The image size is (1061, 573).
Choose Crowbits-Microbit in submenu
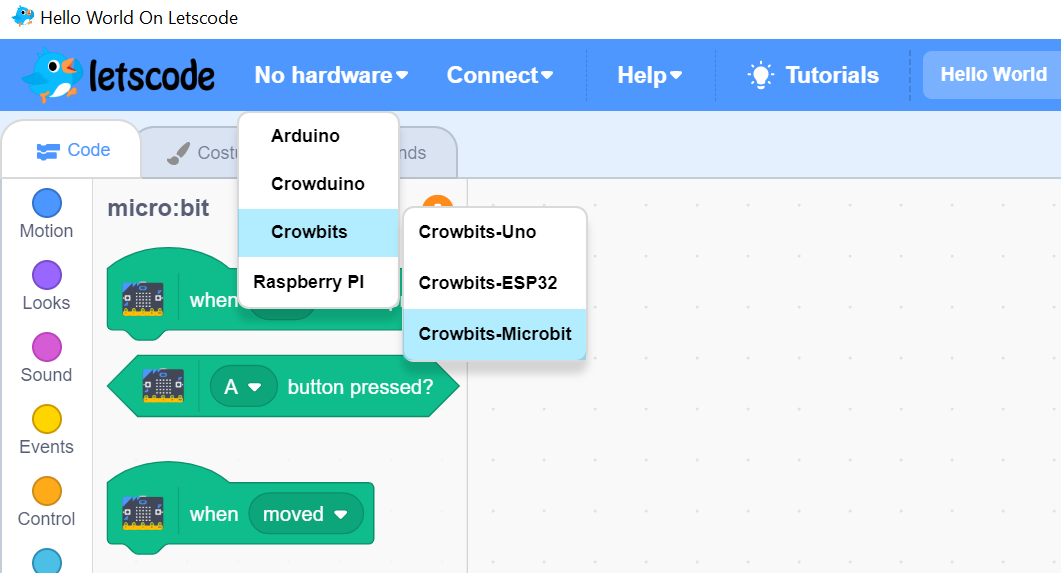click(x=495, y=334)
